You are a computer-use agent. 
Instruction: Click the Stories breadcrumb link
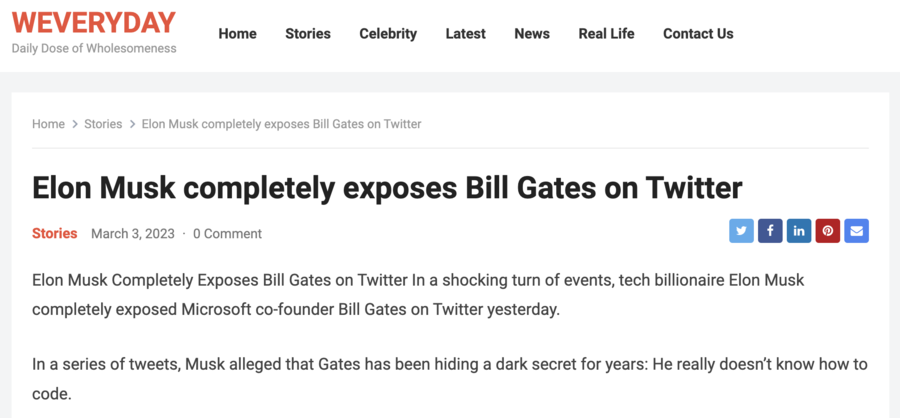[x=103, y=124]
